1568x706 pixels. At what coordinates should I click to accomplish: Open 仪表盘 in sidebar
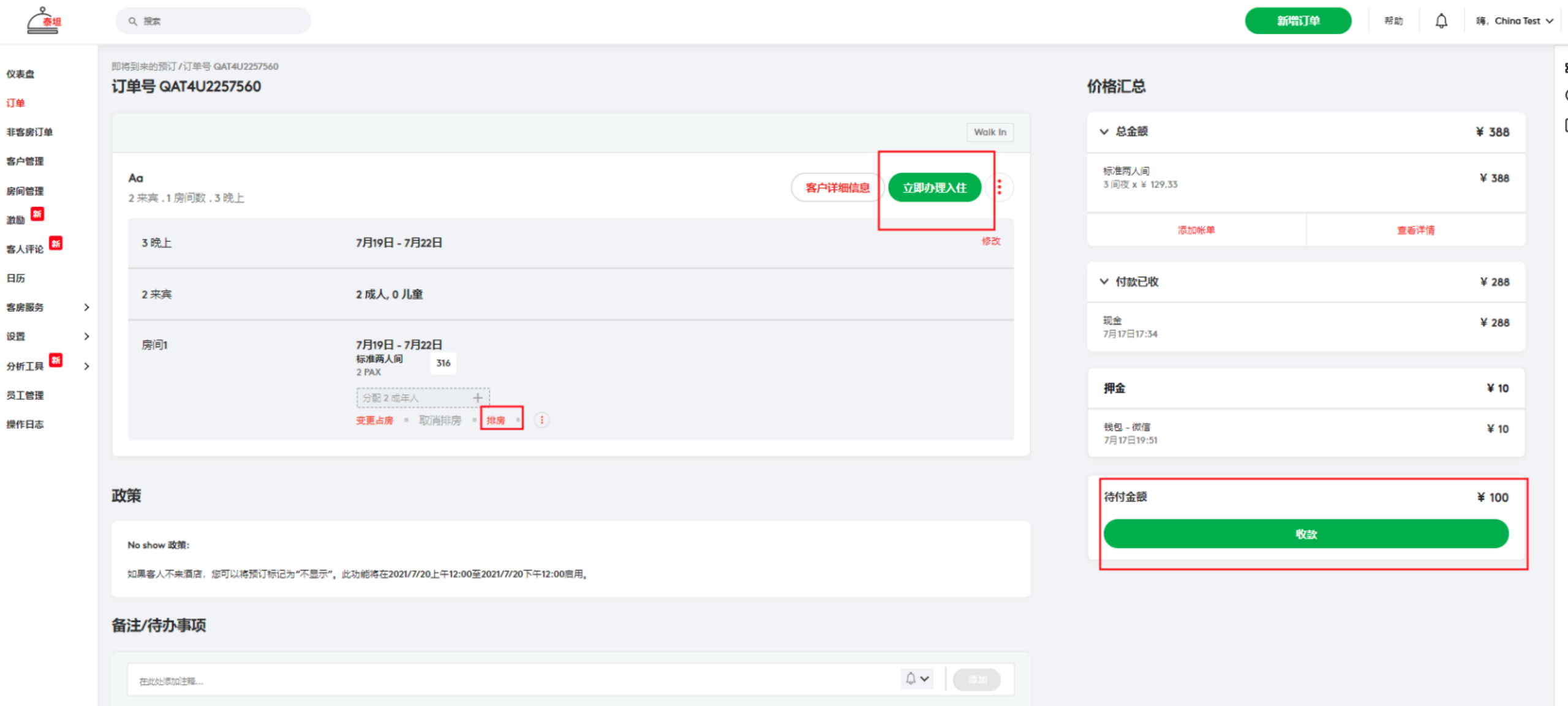(x=21, y=74)
